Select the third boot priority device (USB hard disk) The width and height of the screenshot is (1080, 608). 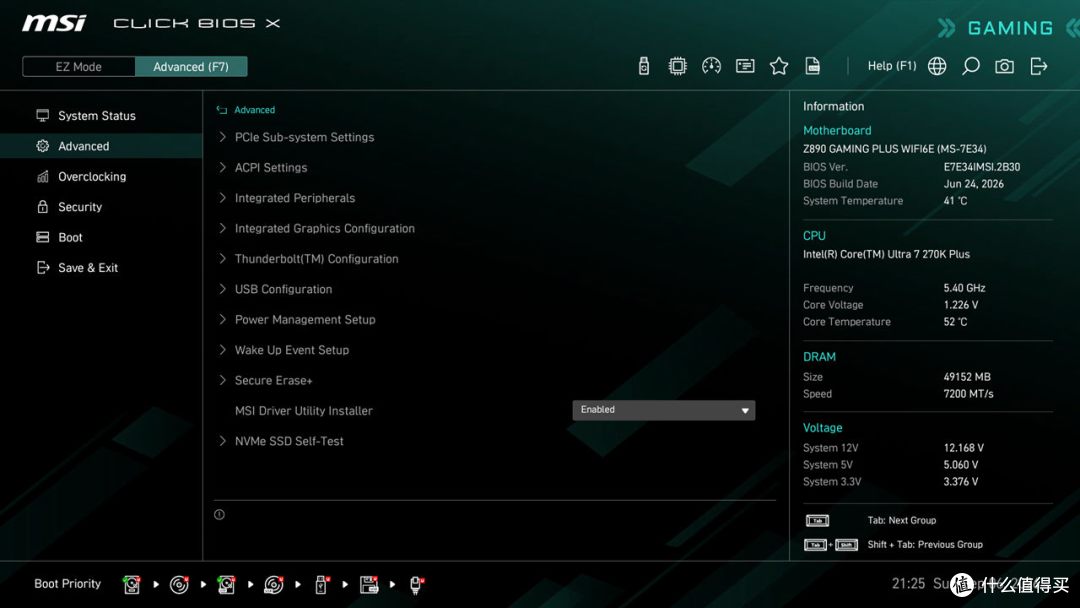pos(226,585)
